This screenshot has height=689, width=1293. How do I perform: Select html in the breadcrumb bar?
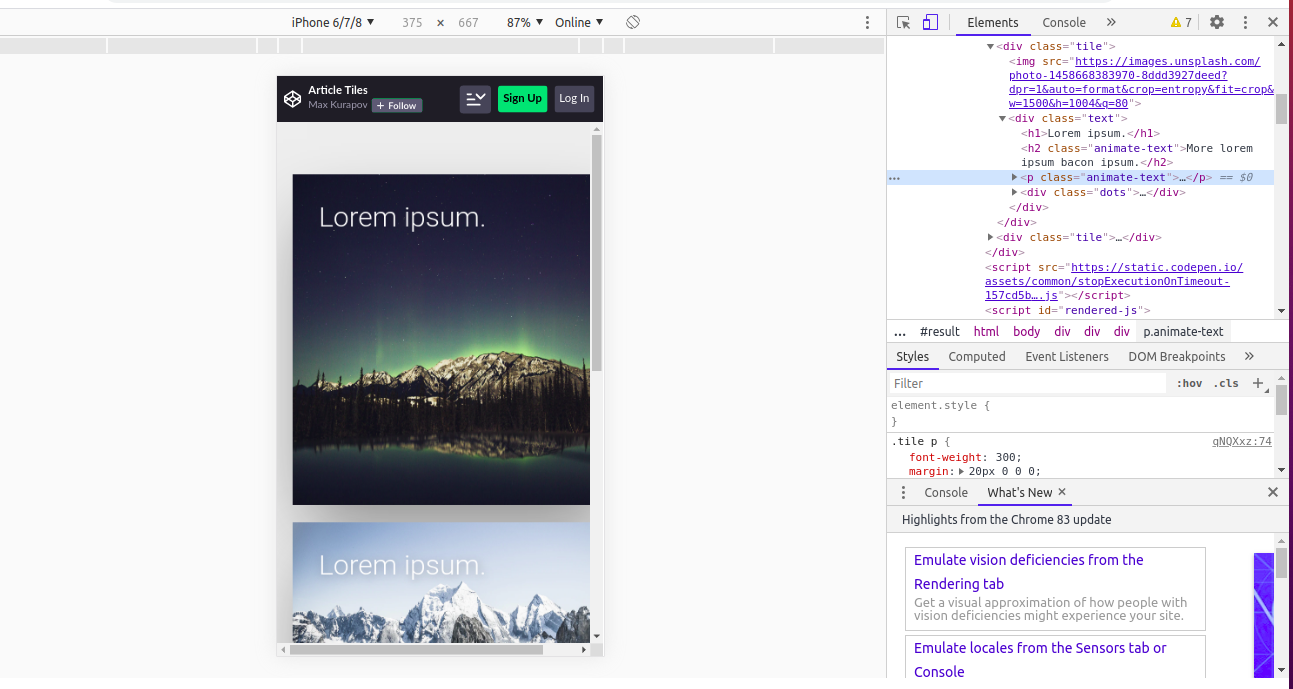(x=986, y=332)
